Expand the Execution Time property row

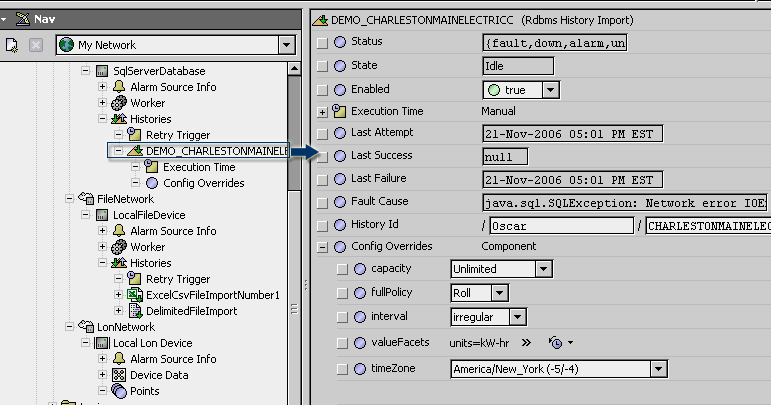tap(322, 111)
